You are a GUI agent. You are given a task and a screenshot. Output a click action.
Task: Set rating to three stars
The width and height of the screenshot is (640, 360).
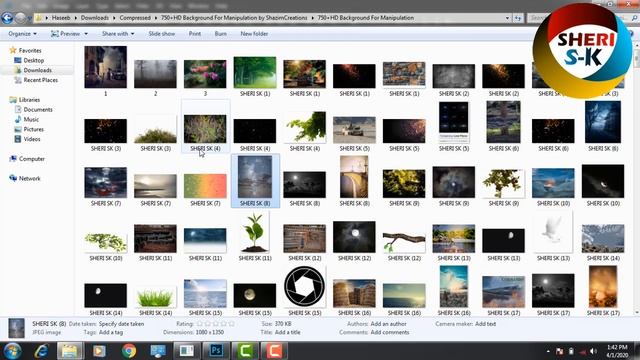[216, 324]
